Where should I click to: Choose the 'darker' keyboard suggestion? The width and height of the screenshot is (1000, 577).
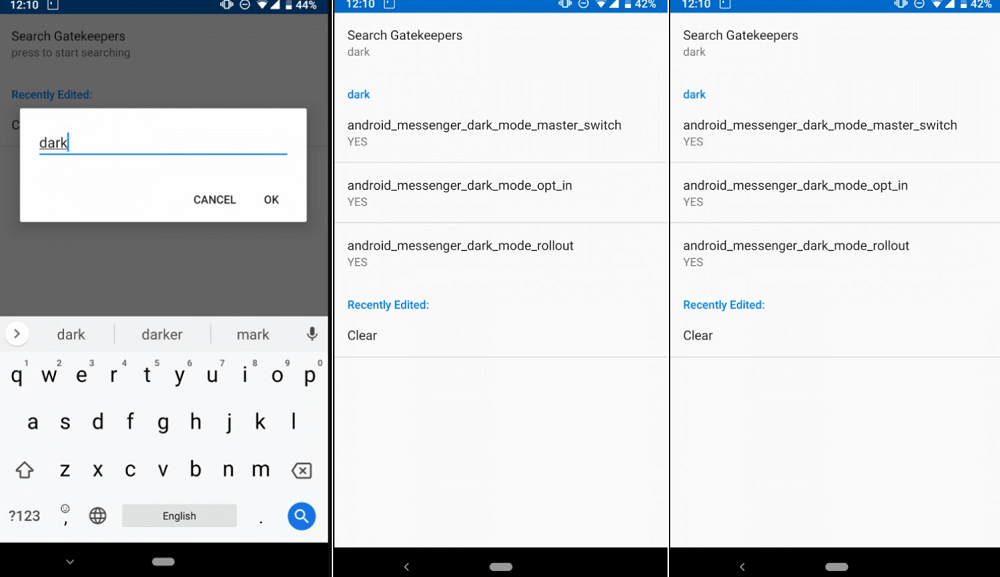click(162, 334)
